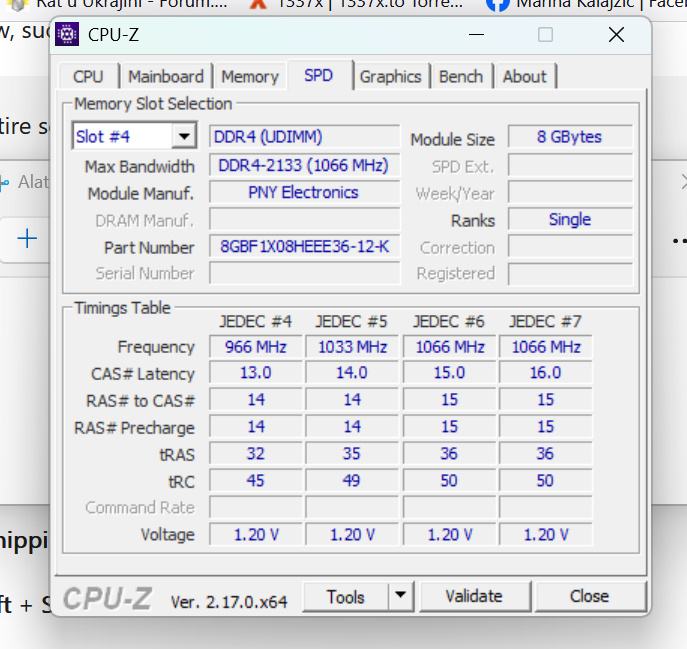Image resolution: width=687 pixels, height=649 pixels.
Task: Click the tRC value 45
Action: coord(256,481)
